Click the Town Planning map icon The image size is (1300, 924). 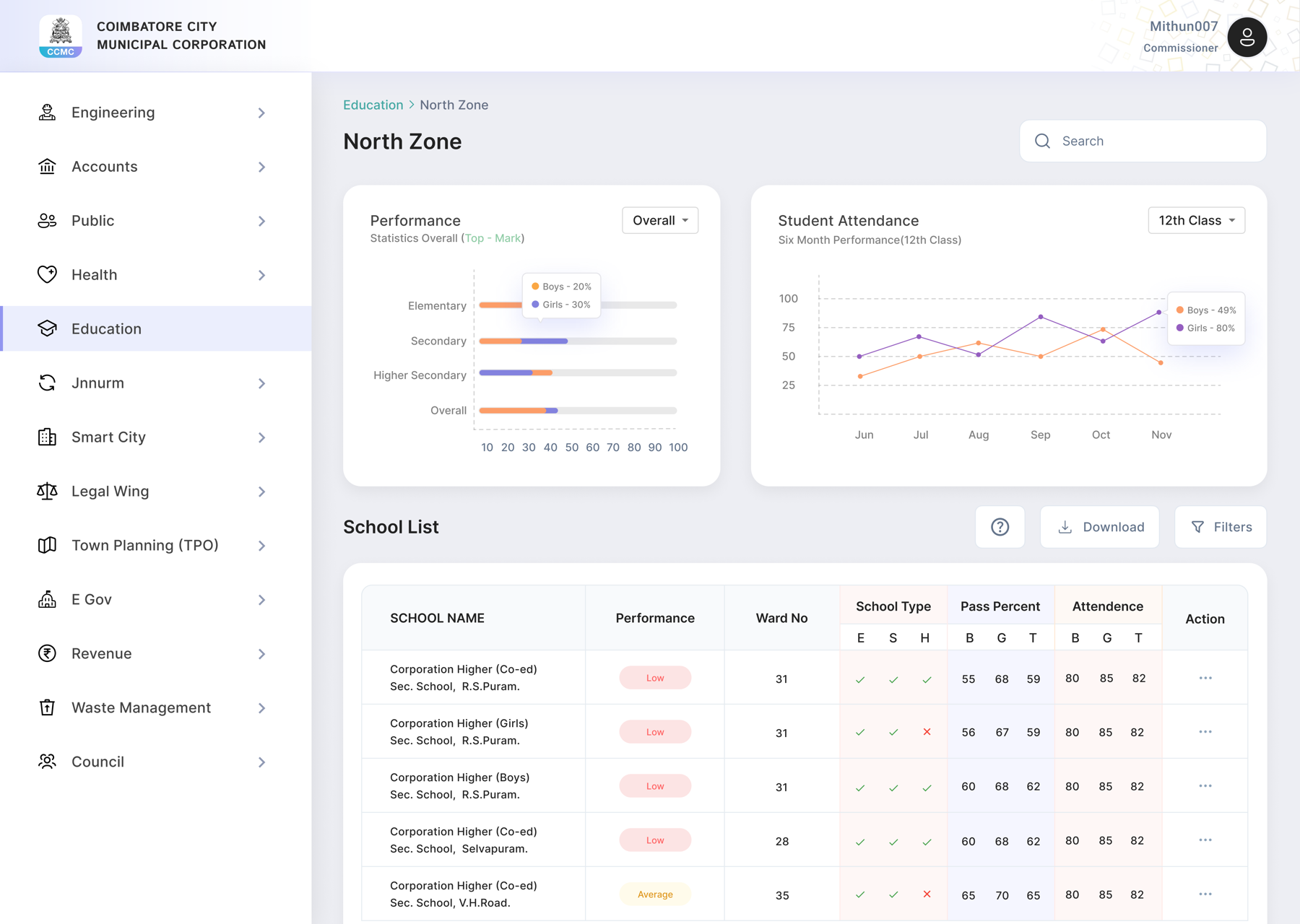tap(47, 546)
